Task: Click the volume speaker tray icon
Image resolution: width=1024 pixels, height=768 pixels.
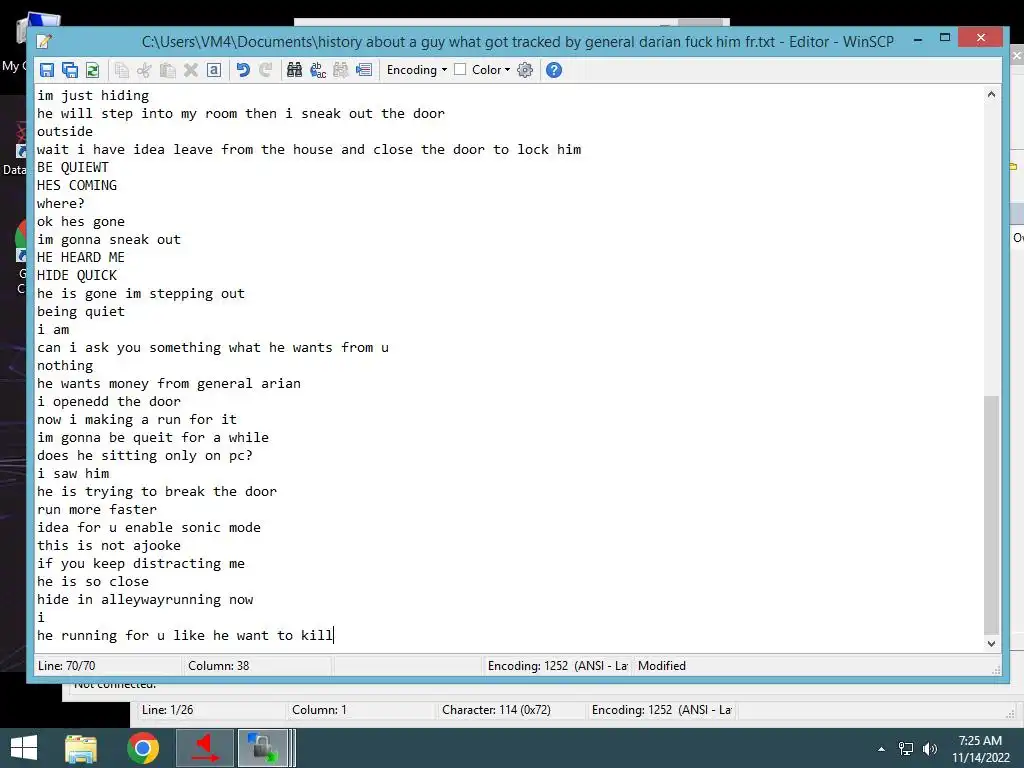Action: [x=929, y=749]
